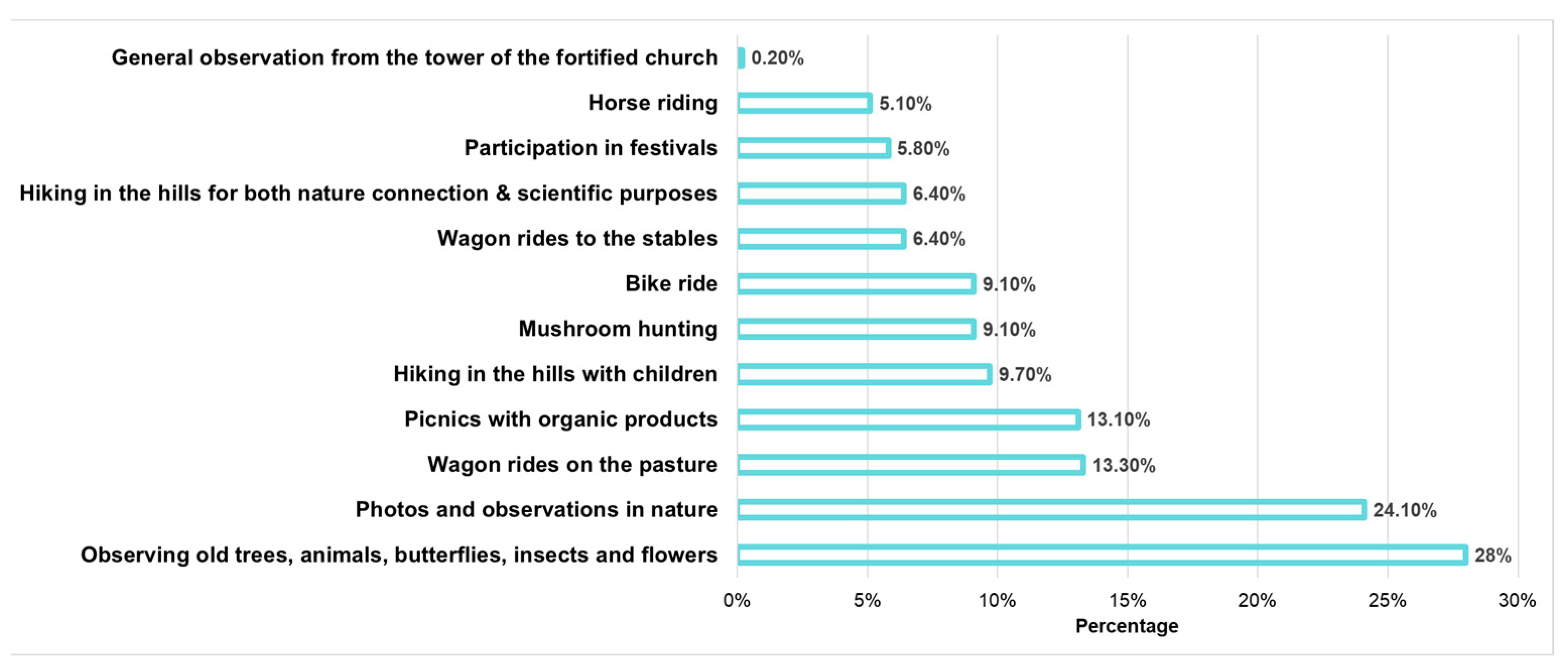Screen dimensions: 1568x670
Task: Select the General observation from the tower label
Action: pos(415,58)
